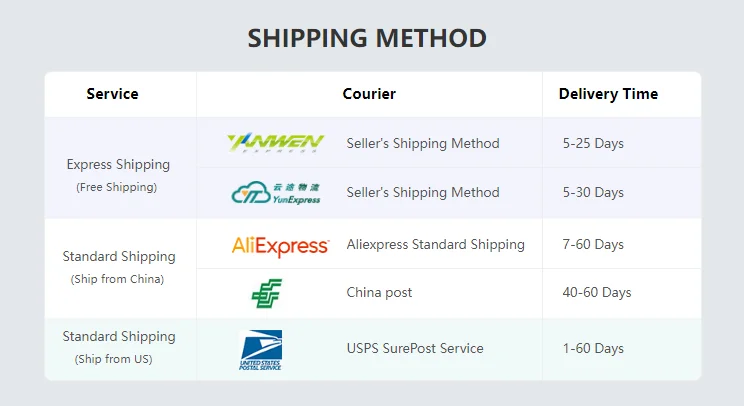The height and width of the screenshot is (406, 744).
Task: Click USPS SurePost Service text
Action: (x=415, y=349)
